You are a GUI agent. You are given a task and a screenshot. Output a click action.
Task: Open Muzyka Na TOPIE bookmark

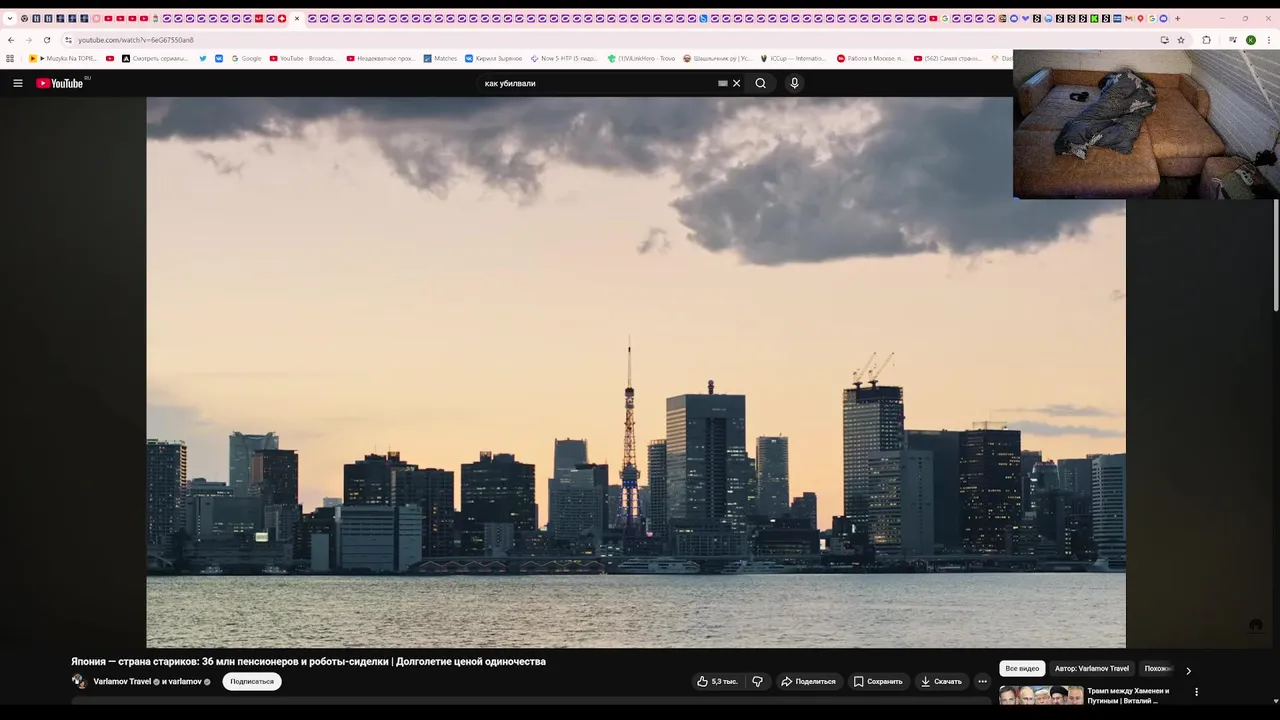[x=63, y=58]
